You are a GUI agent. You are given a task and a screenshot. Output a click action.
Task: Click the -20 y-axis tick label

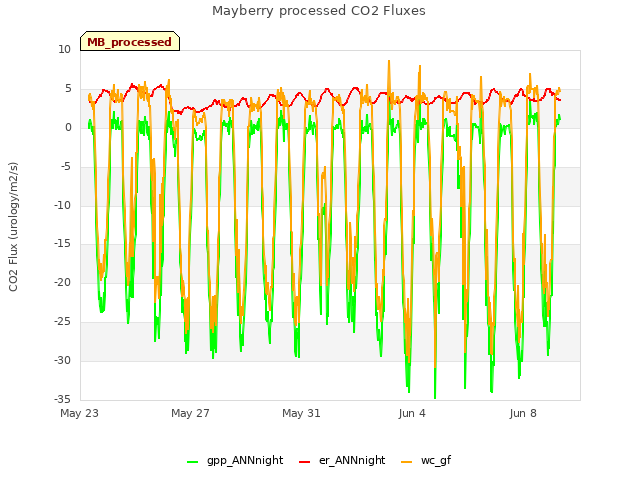click(x=62, y=282)
